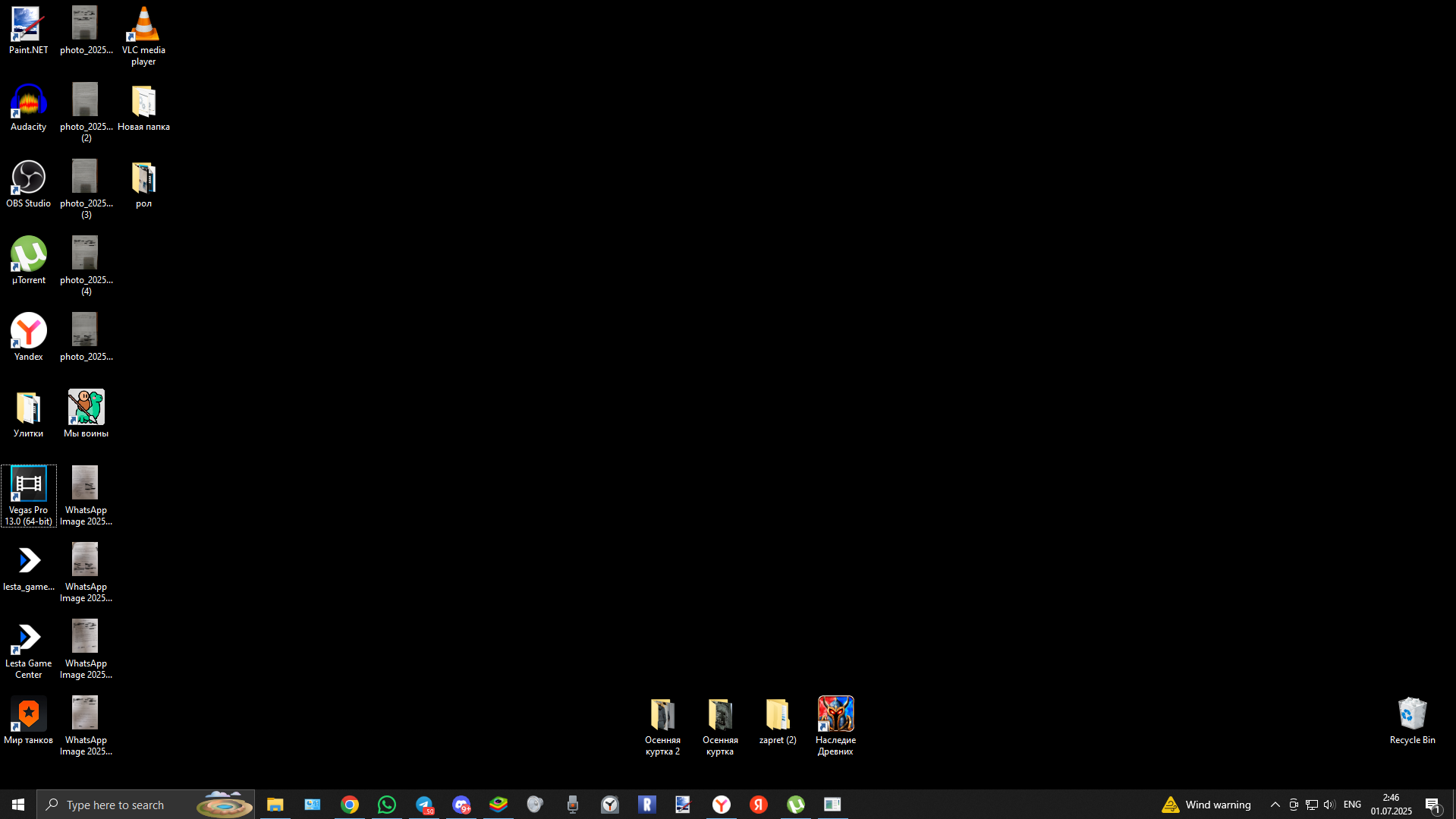Show hidden system tray icons

click(x=1275, y=805)
